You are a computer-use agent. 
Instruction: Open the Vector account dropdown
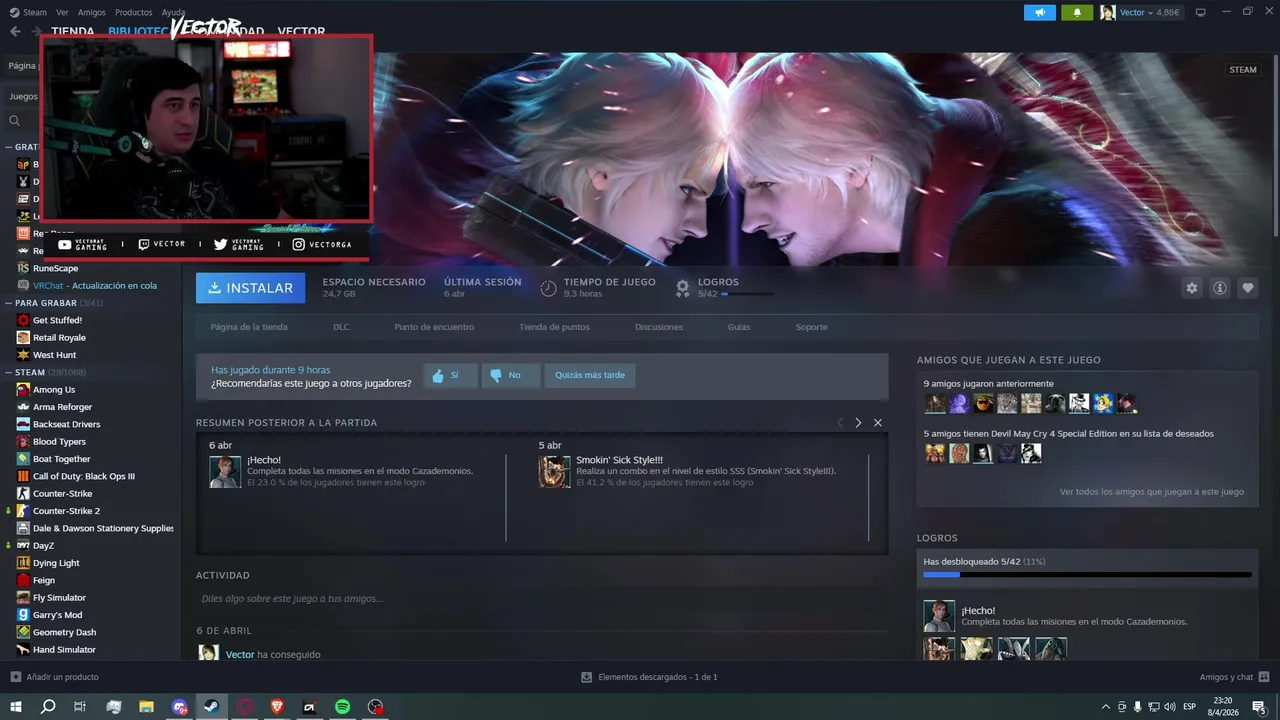coord(1141,13)
